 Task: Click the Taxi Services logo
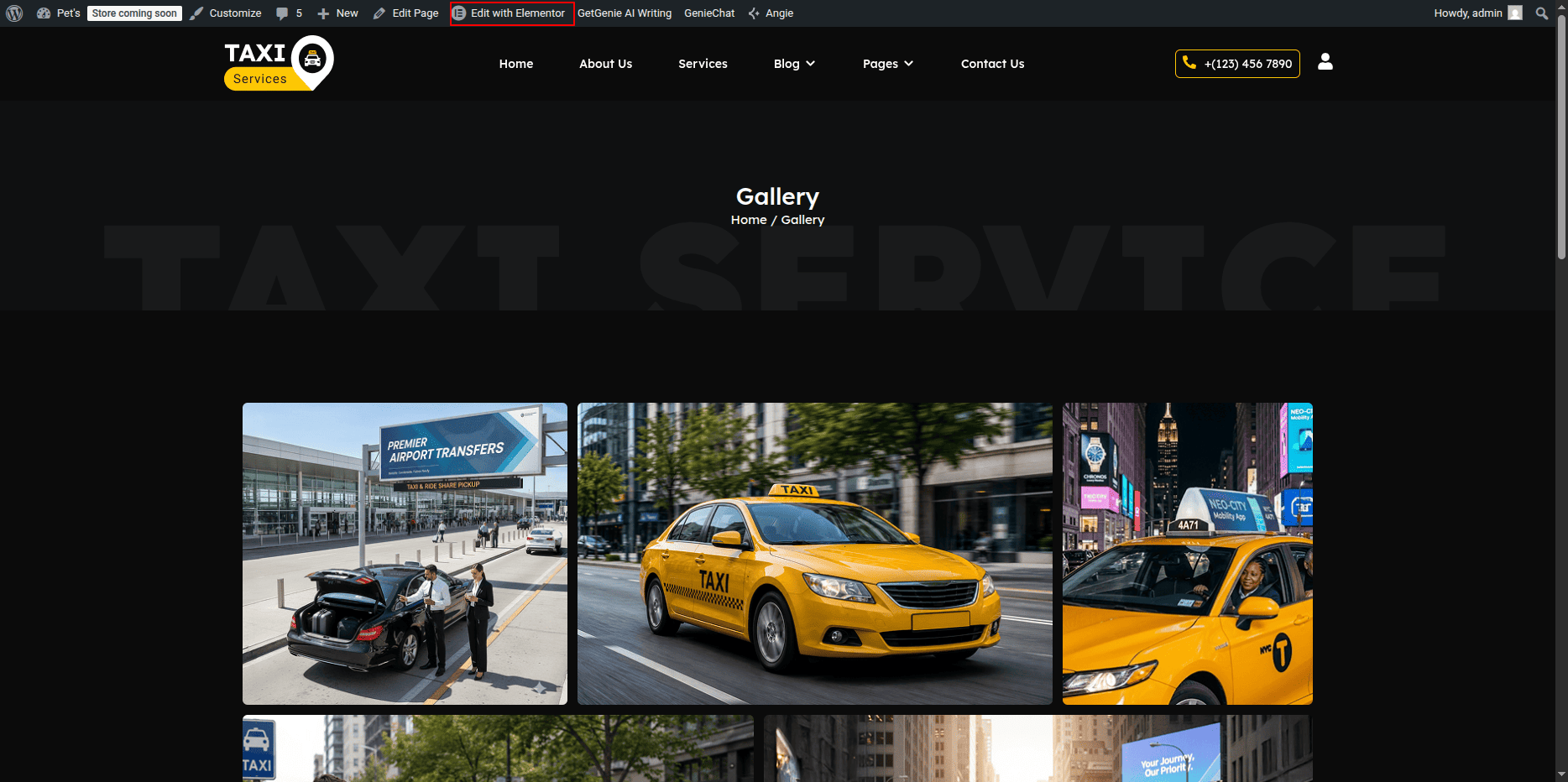[x=280, y=63]
